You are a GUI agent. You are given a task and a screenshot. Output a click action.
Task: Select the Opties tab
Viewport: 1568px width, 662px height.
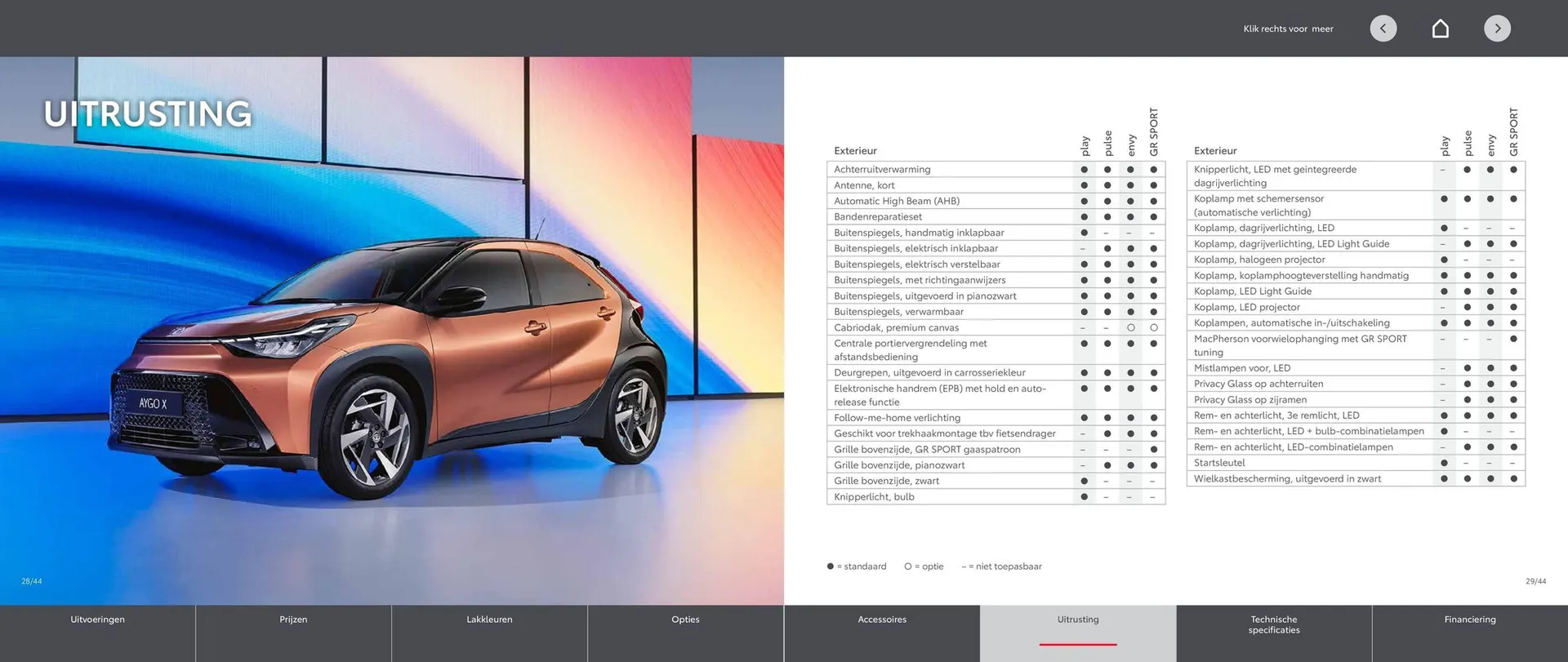tap(686, 633)
